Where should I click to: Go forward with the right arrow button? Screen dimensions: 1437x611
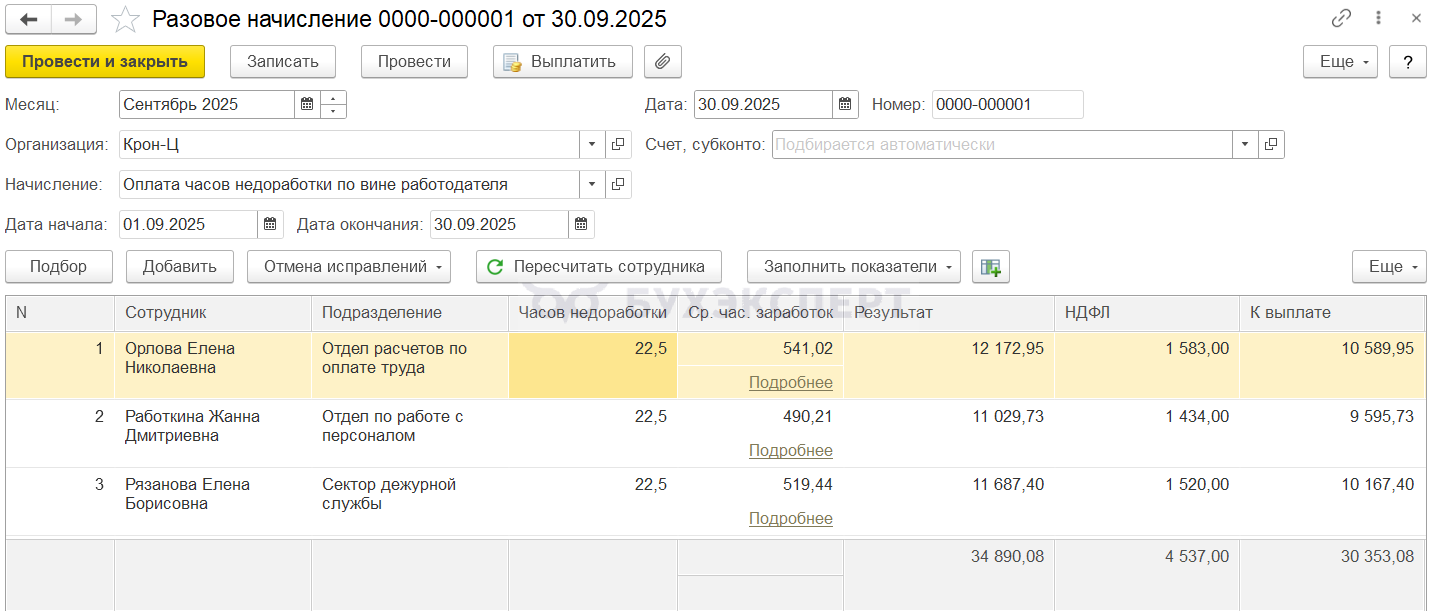click(x=75, y=19)
